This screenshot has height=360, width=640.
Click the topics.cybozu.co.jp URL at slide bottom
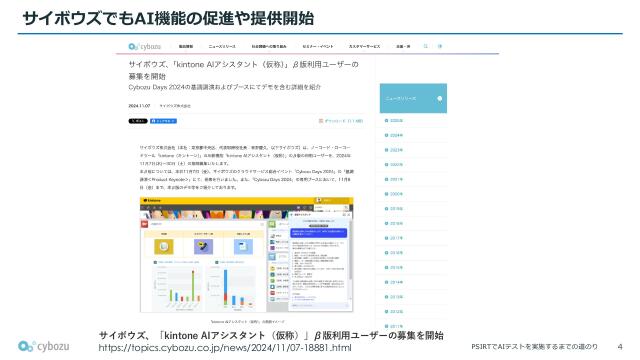225,348
